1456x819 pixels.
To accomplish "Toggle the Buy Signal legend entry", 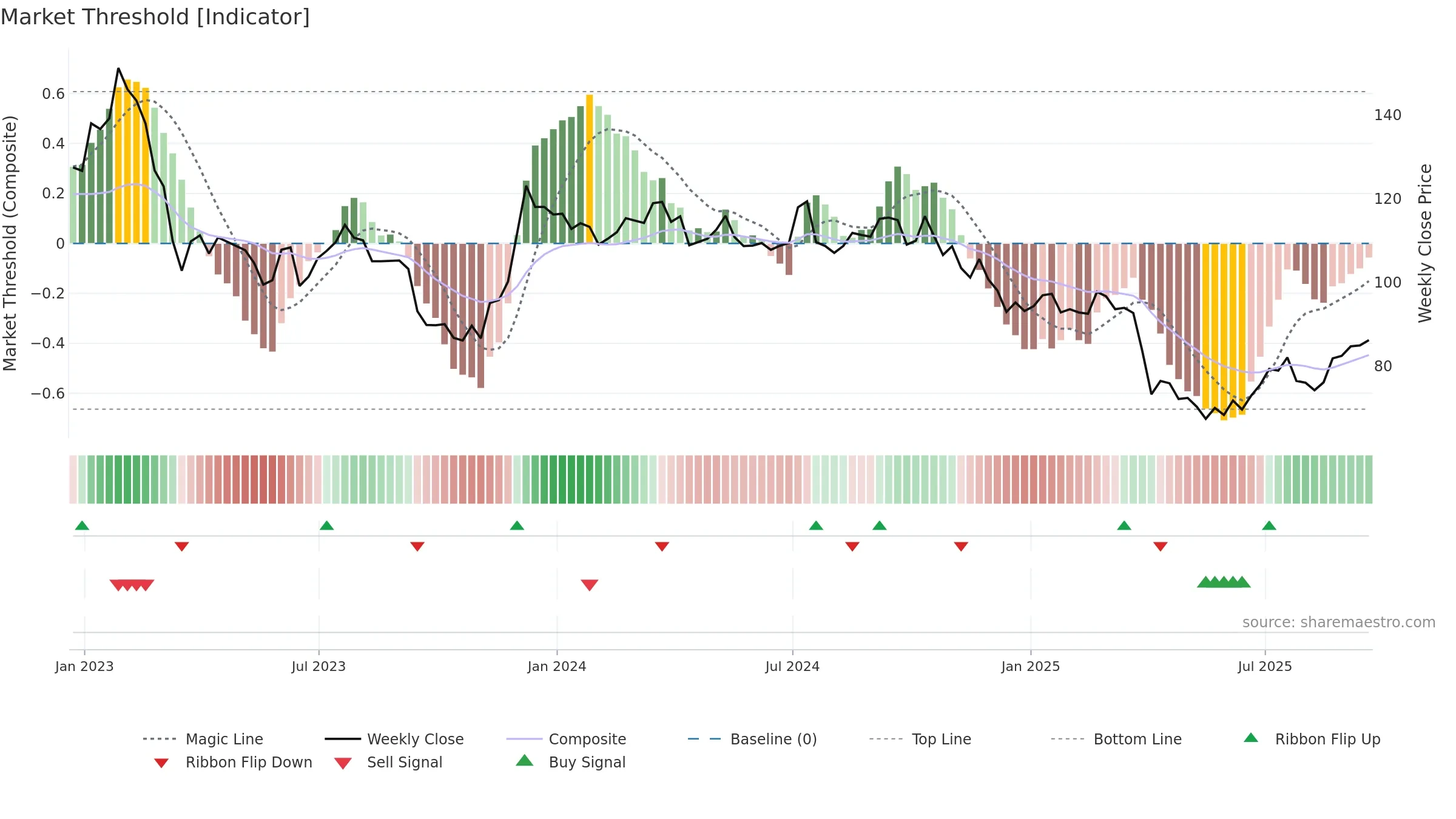I will pos(570,762).
